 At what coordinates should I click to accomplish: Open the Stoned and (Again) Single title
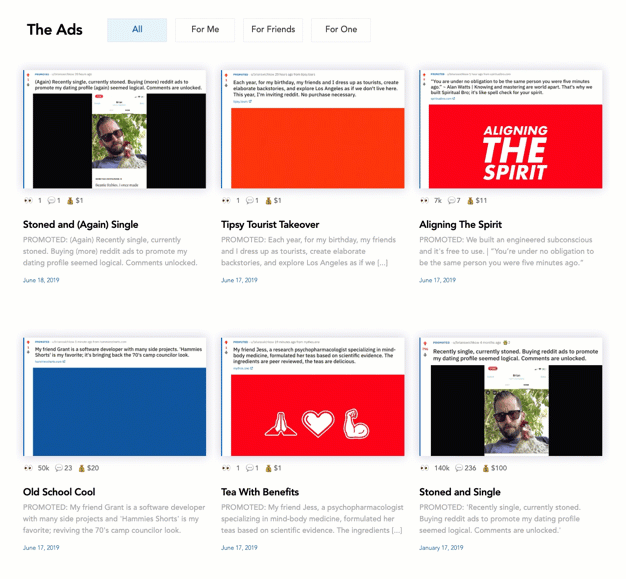point(80,224)
